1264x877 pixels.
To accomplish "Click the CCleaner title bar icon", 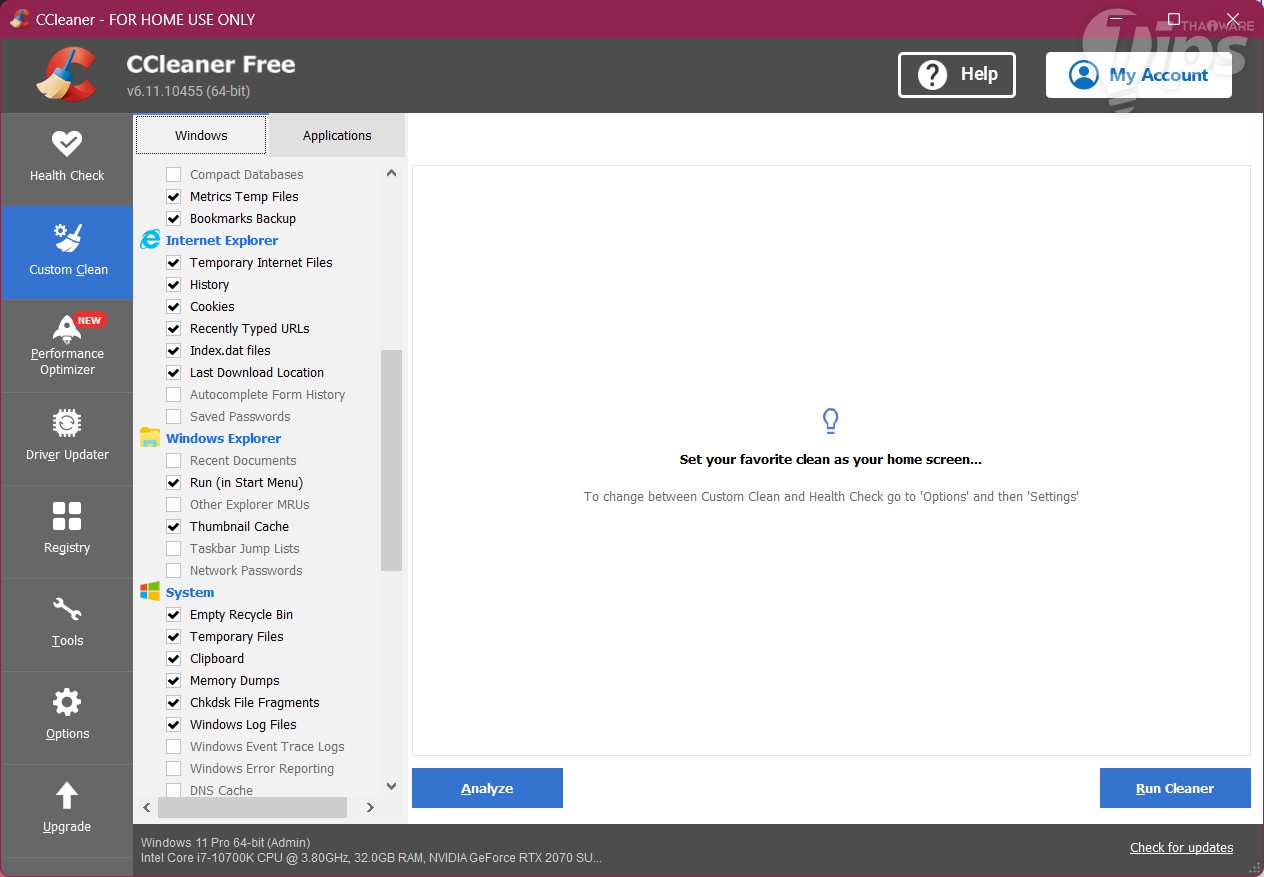I will (x=19, y=19).
